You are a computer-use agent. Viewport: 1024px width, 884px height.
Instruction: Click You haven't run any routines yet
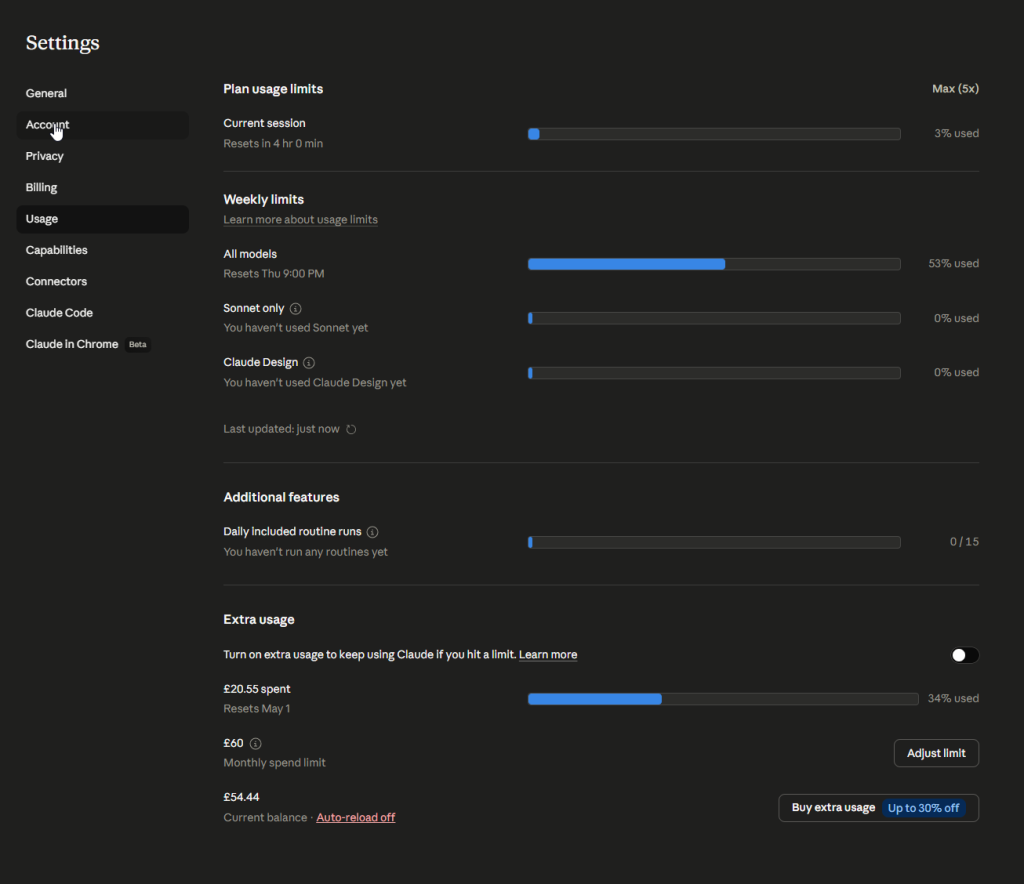(306, 552)
